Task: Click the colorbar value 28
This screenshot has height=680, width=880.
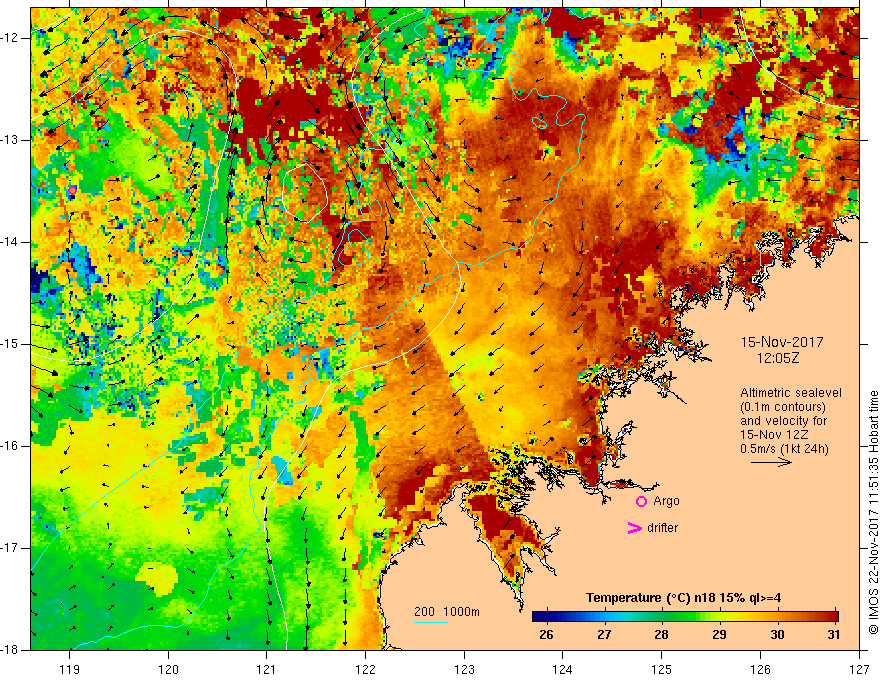Action: pos(661,635)
